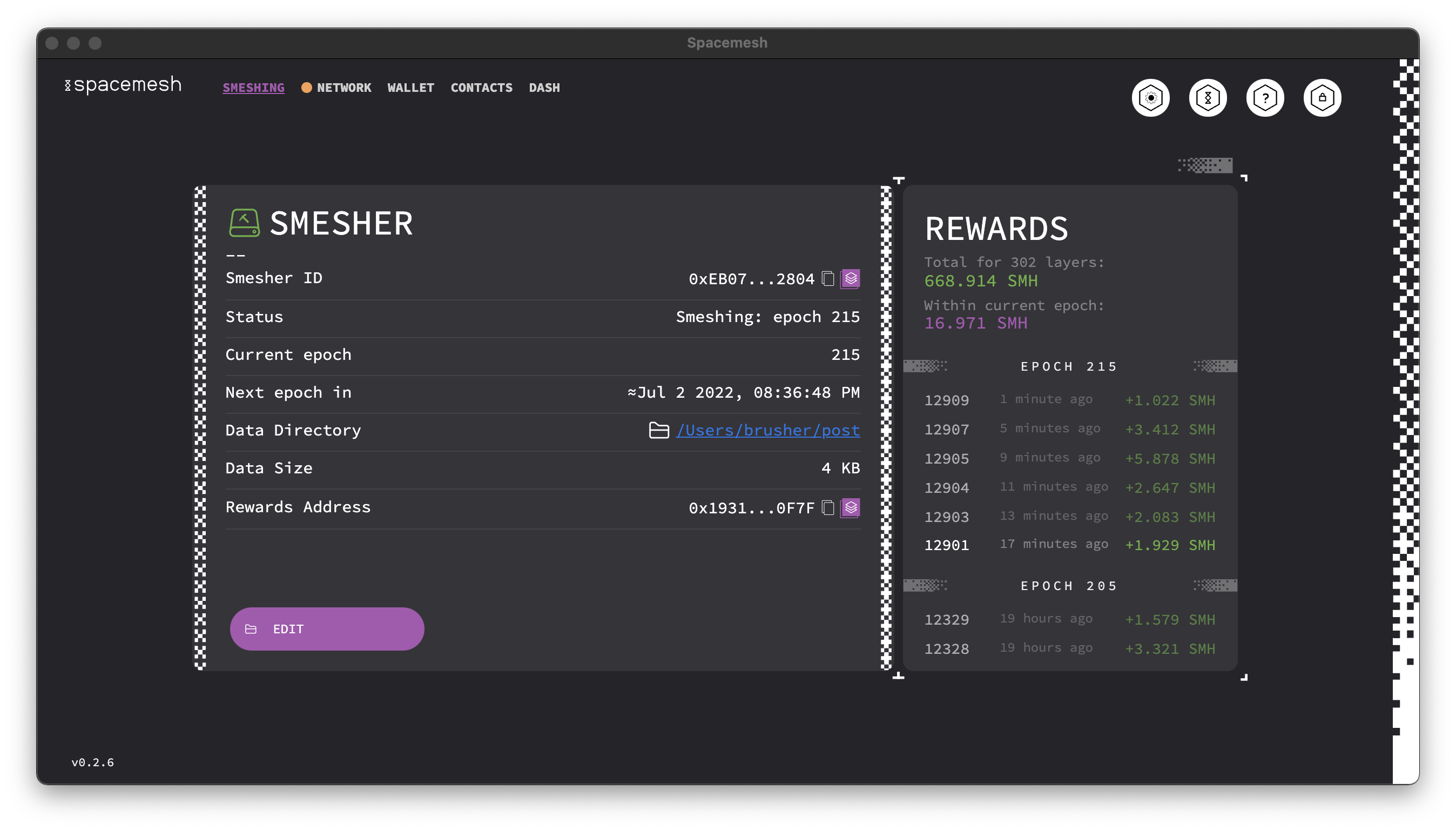
Task: View Rewards Address in explorer via purple icon
Action: point(850,507)
